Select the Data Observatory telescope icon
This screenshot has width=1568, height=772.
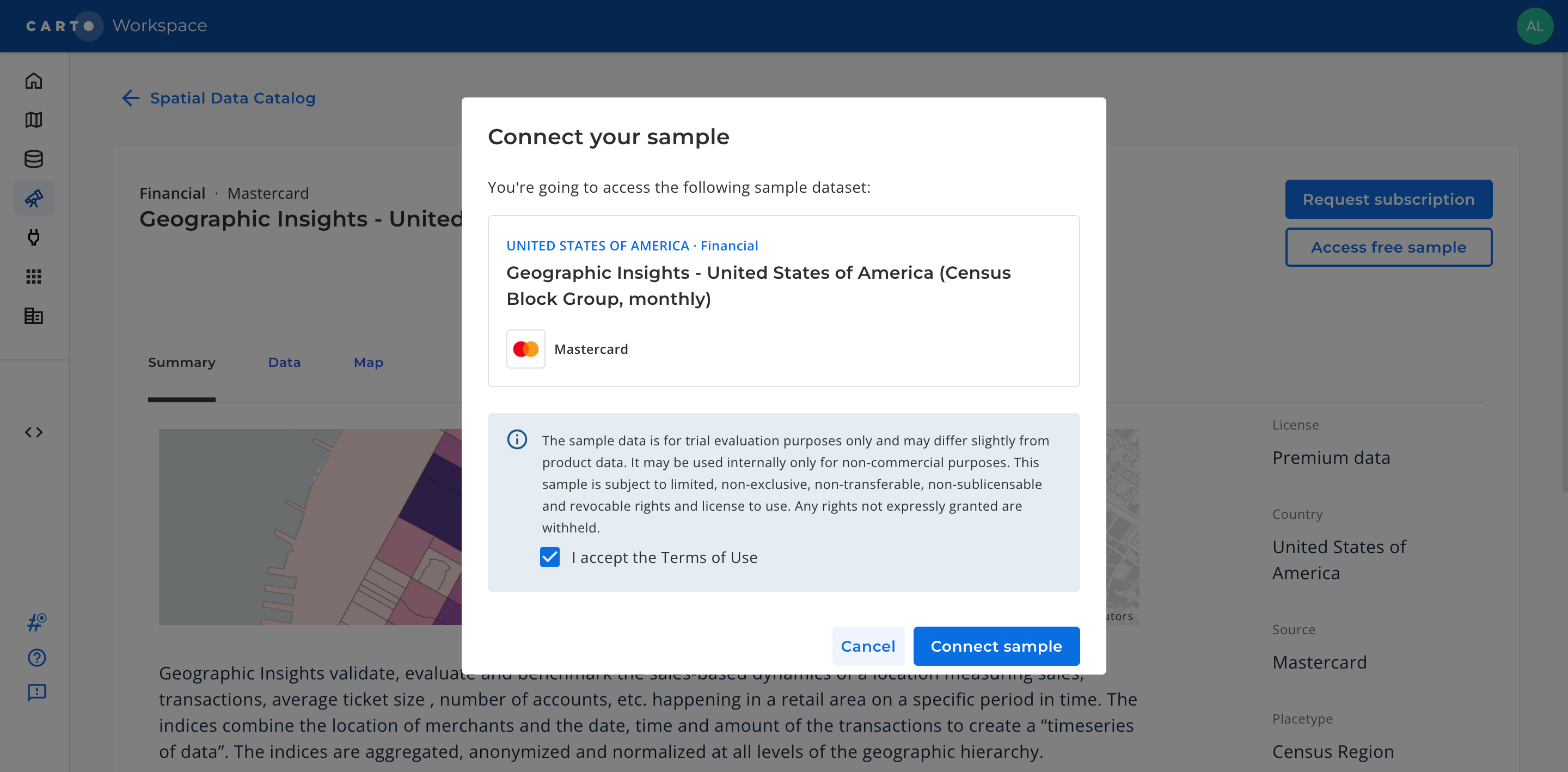[x=33, y=198]
